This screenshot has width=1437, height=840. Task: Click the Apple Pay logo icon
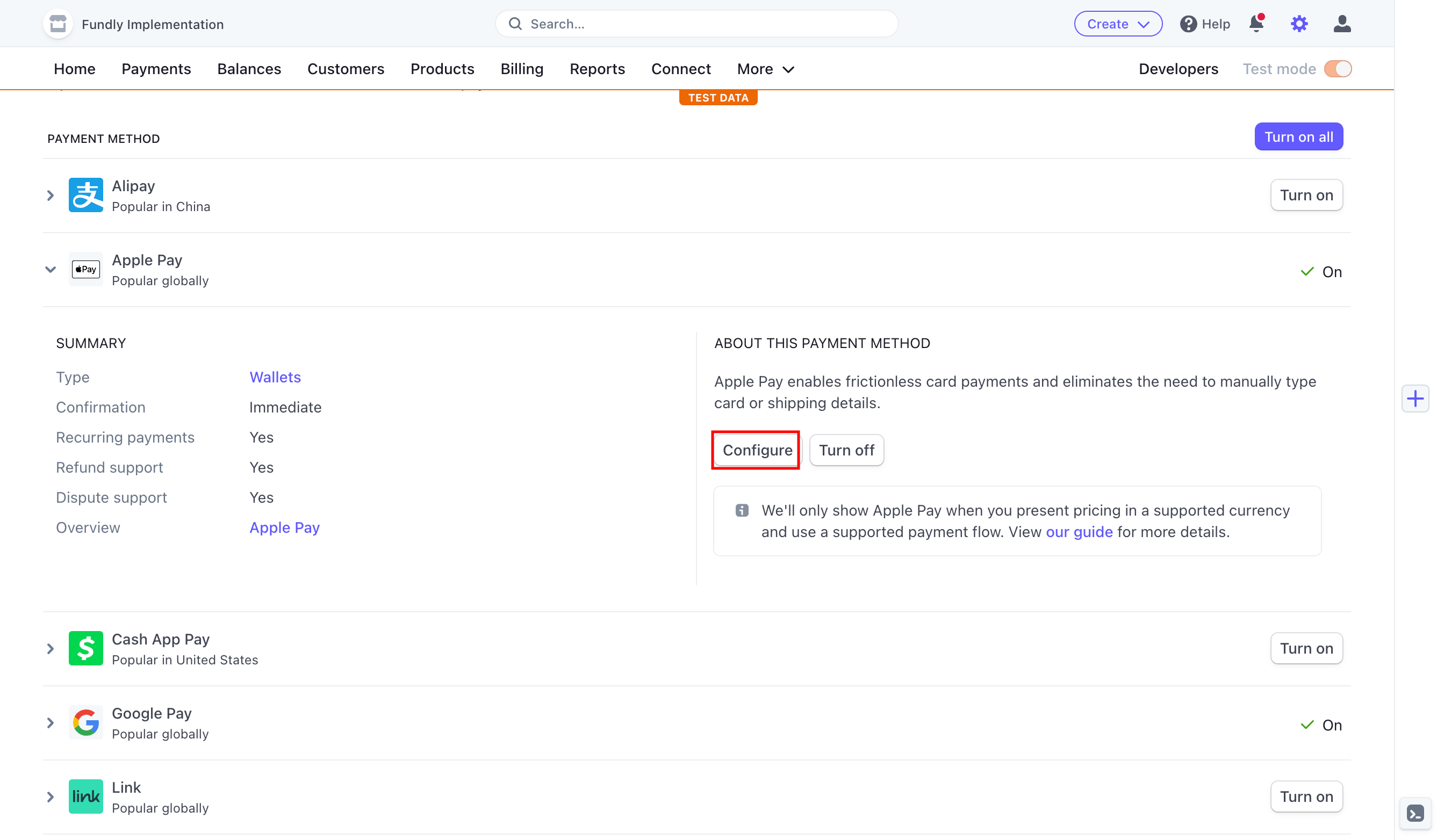(85, 269)
